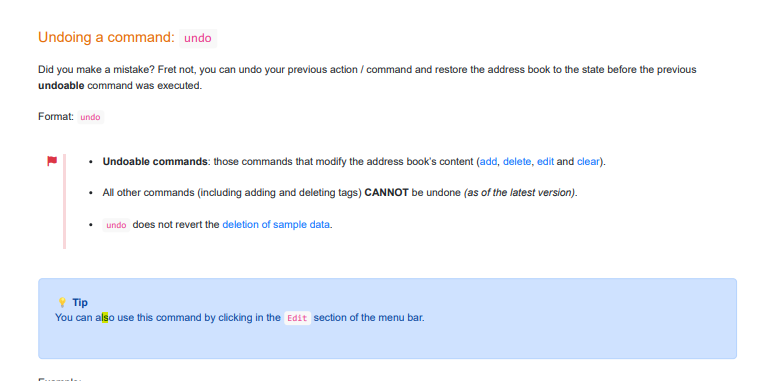Click the 'Tip' title in blue box
This screenshot has height=381, width=776.
point(80,302)
